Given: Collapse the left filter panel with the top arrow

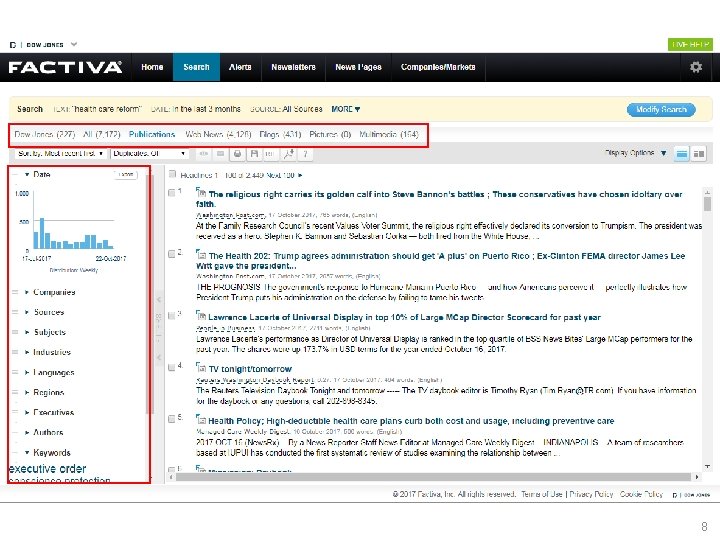Looking at the screenshot, I should click(159, 299).
